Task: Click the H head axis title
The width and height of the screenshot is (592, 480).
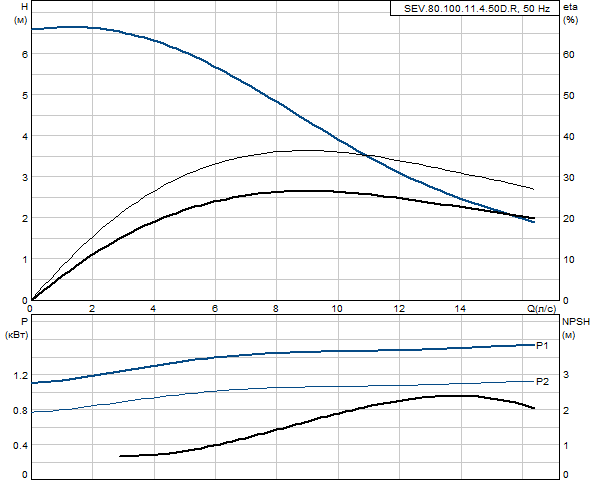Action: (x=25, y=6)
